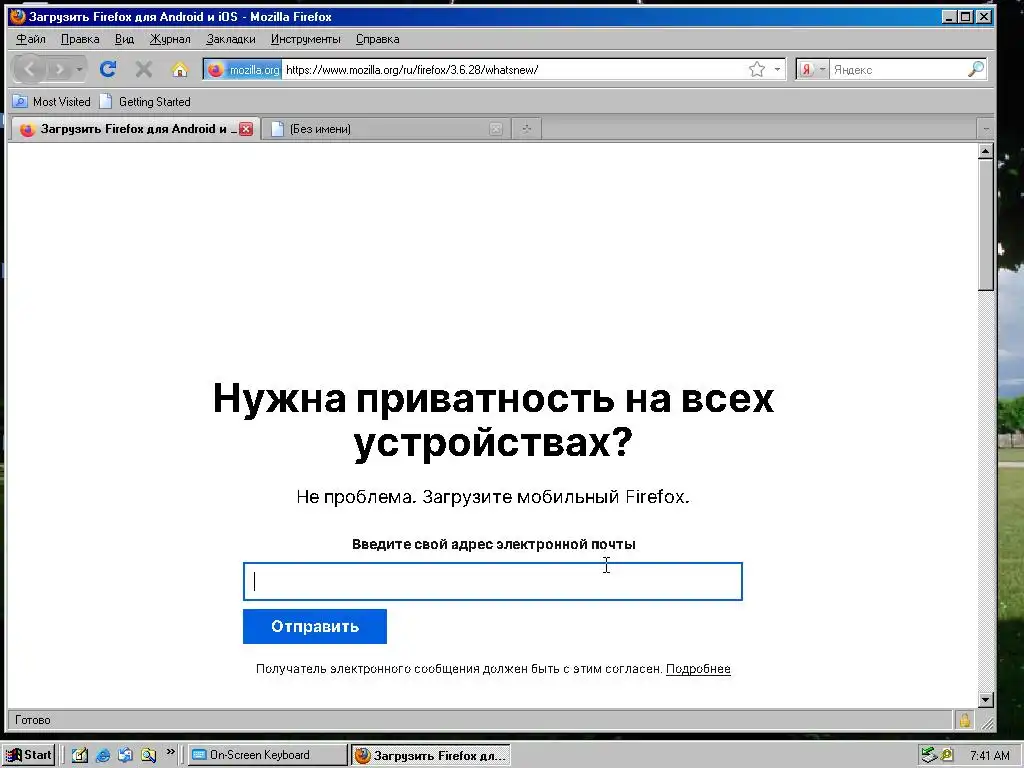
Task: Click the Show Desktop quick launch icon
Action: (x=80, y=756)
